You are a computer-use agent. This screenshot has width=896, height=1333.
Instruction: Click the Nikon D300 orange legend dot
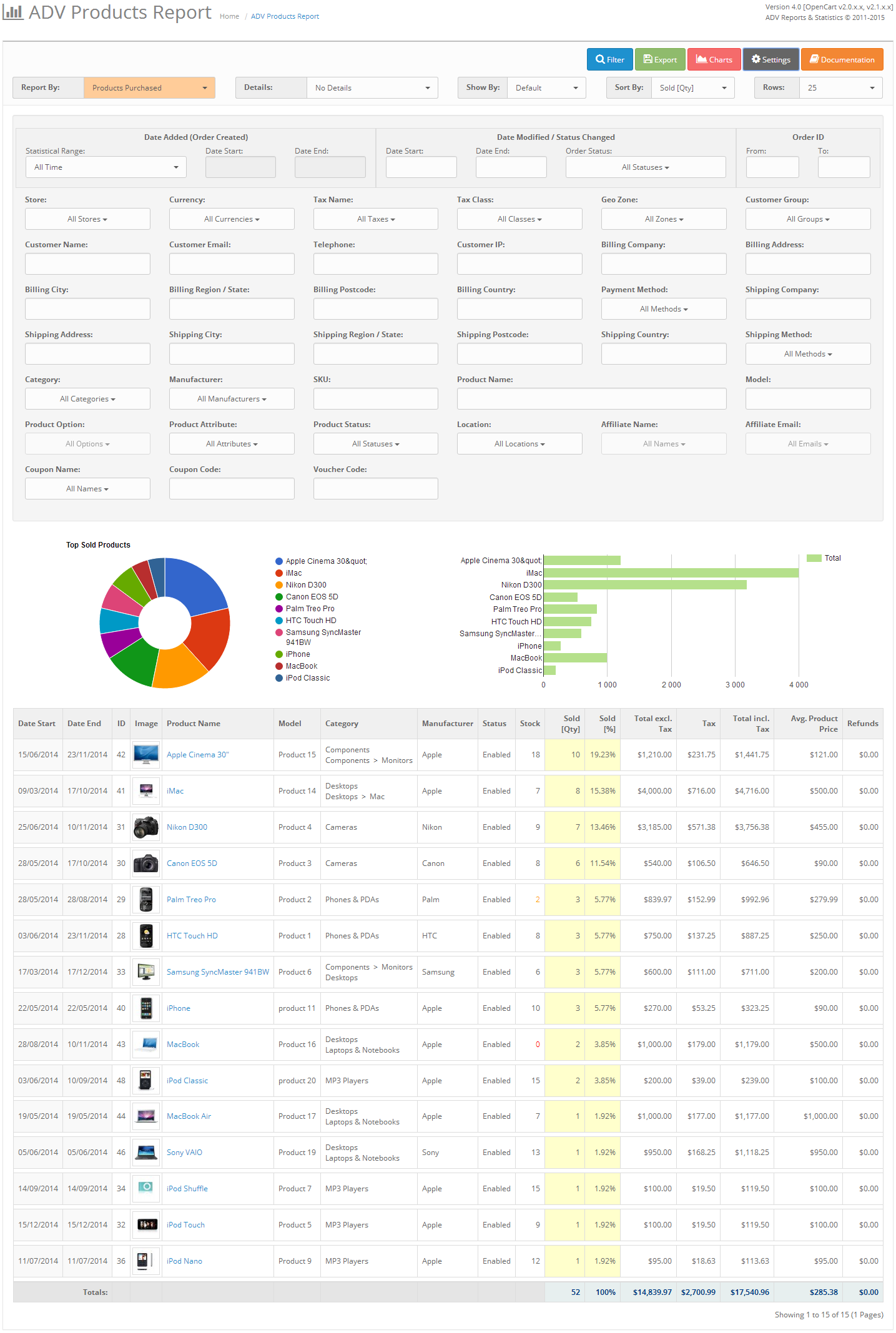click(279, 585)
